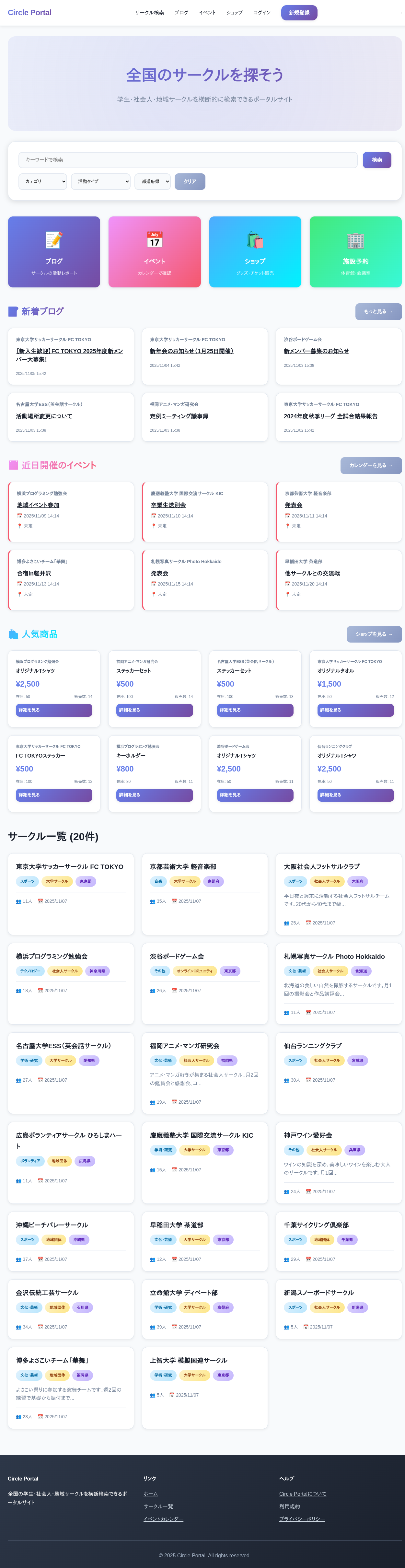Open event 他サークルとの交流戦
This screenshot has width=405, height=1568.
tap(312, 574)
